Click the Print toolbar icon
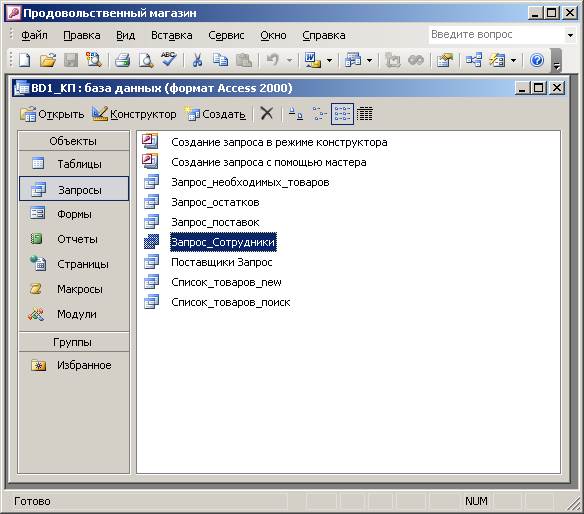The image size is (584, 514). 122,60
